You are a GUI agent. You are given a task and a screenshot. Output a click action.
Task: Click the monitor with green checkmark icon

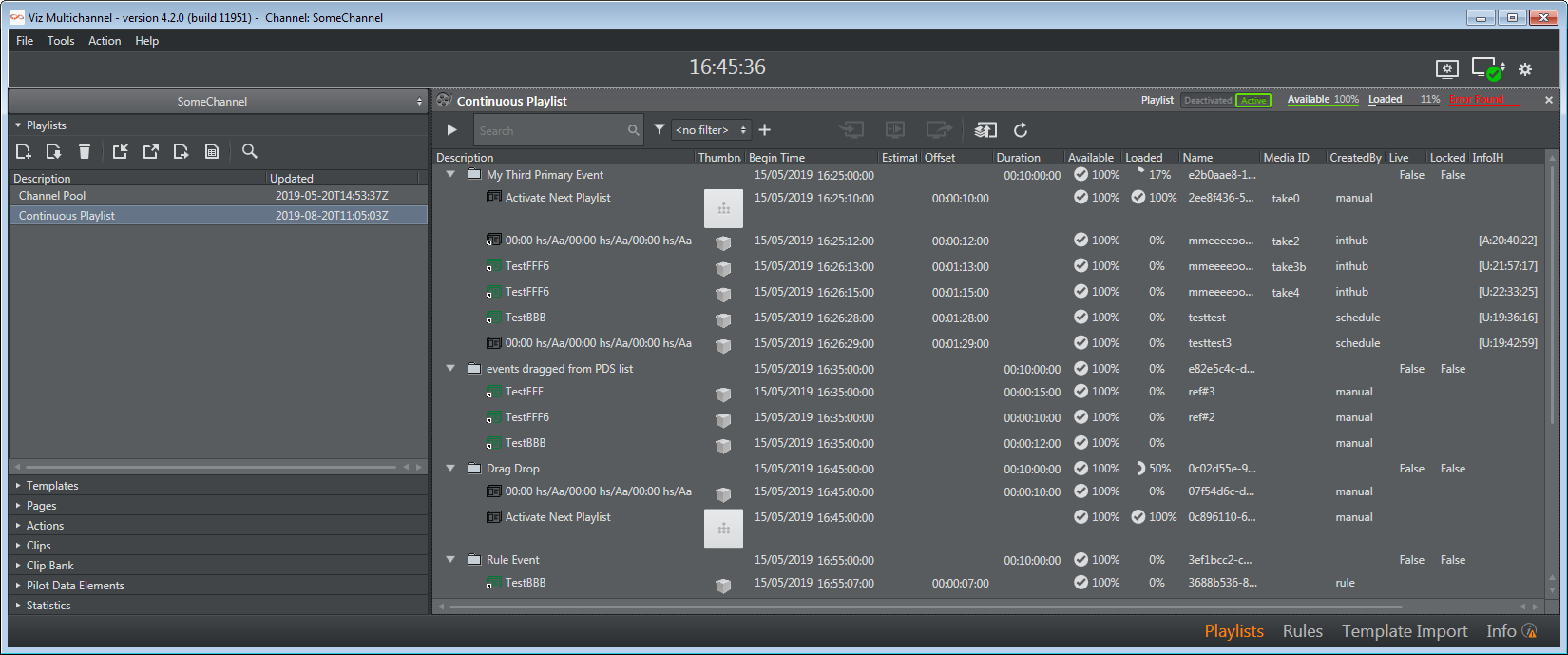coord(1486,69)
